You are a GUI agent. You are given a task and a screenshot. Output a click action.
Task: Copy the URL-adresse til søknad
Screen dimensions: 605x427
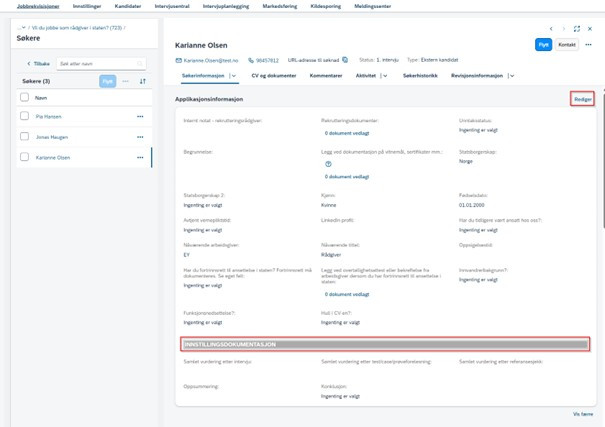pyautogui.click(x=345, y=60)
